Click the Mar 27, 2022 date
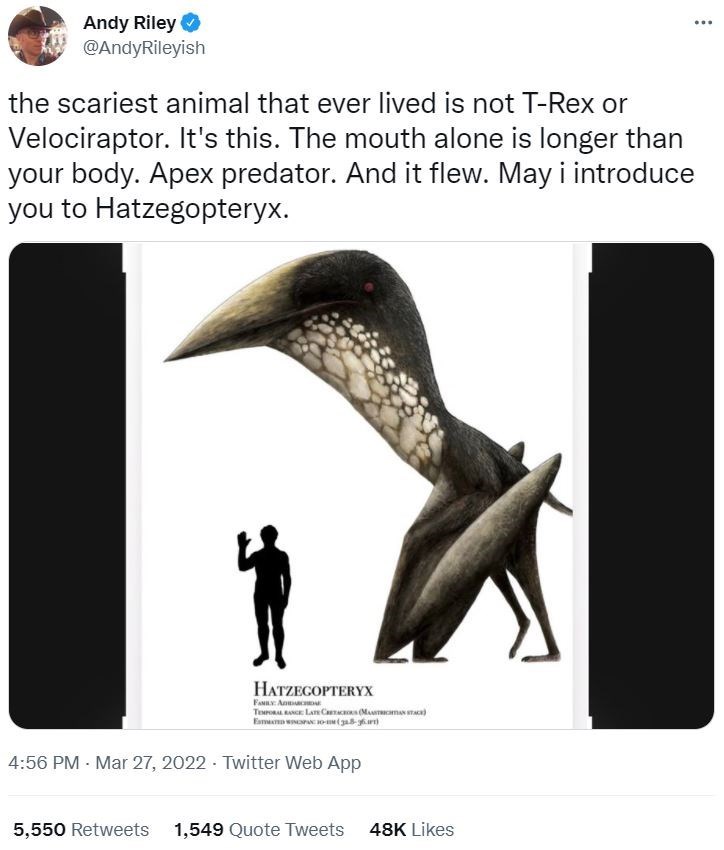Screen dimensions: 724x850 [x=150, y=763]
